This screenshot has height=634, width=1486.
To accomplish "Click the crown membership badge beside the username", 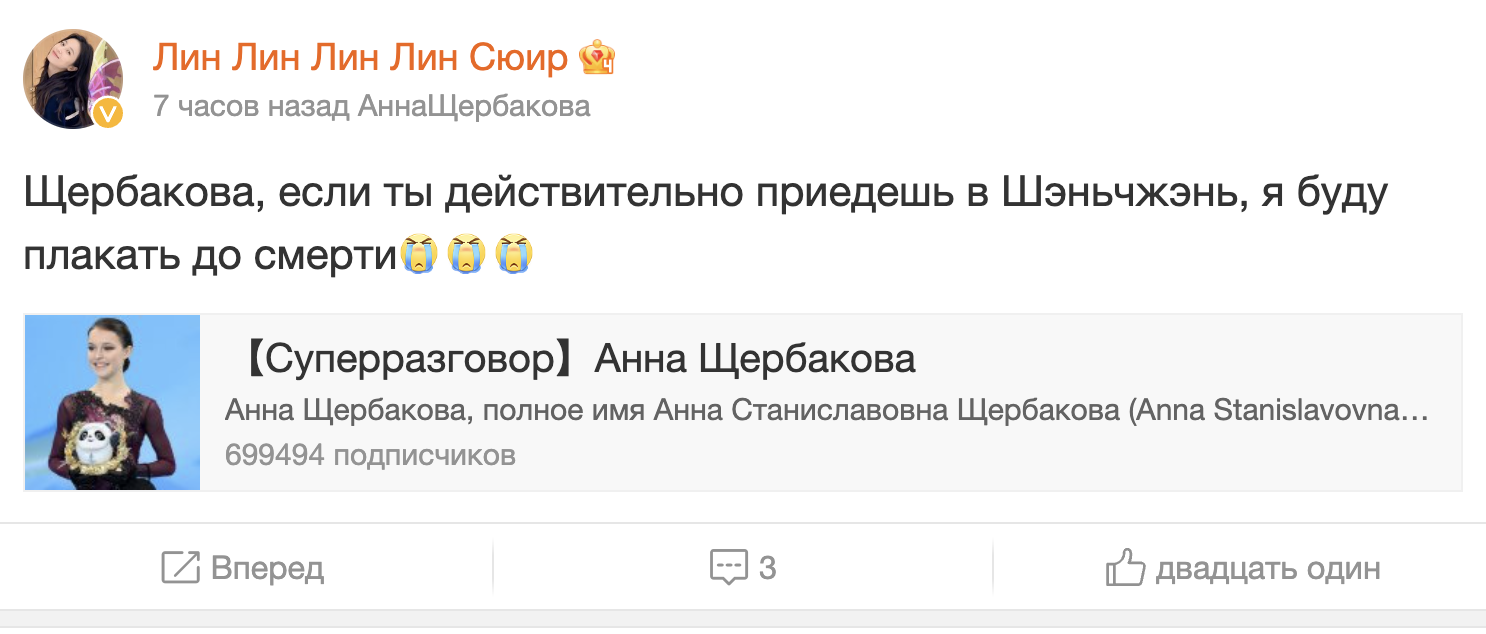I will [x=597, y=59].
